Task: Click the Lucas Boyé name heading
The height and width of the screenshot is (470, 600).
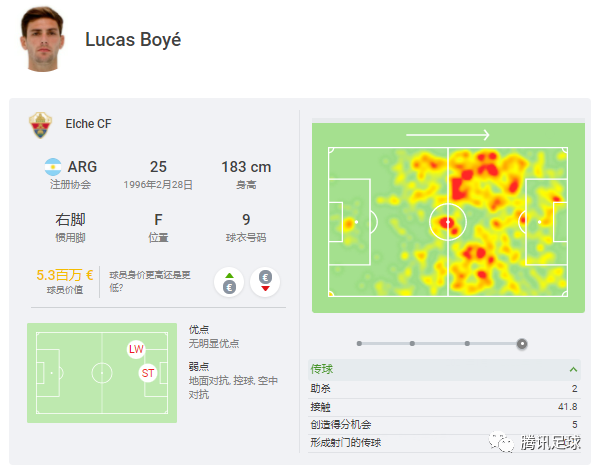Action: [133, 40]
